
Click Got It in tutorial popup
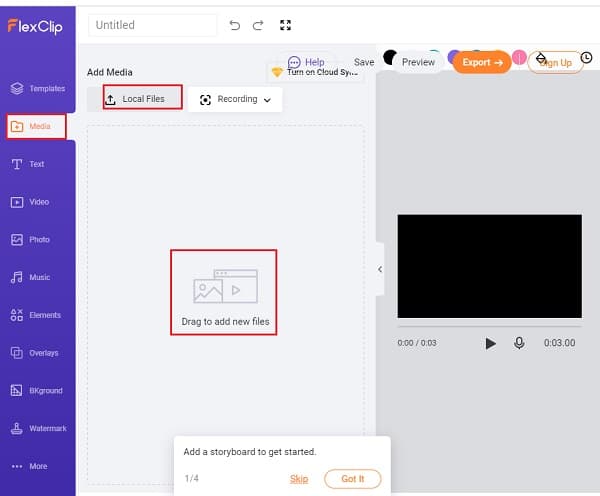tap(352, 479)
